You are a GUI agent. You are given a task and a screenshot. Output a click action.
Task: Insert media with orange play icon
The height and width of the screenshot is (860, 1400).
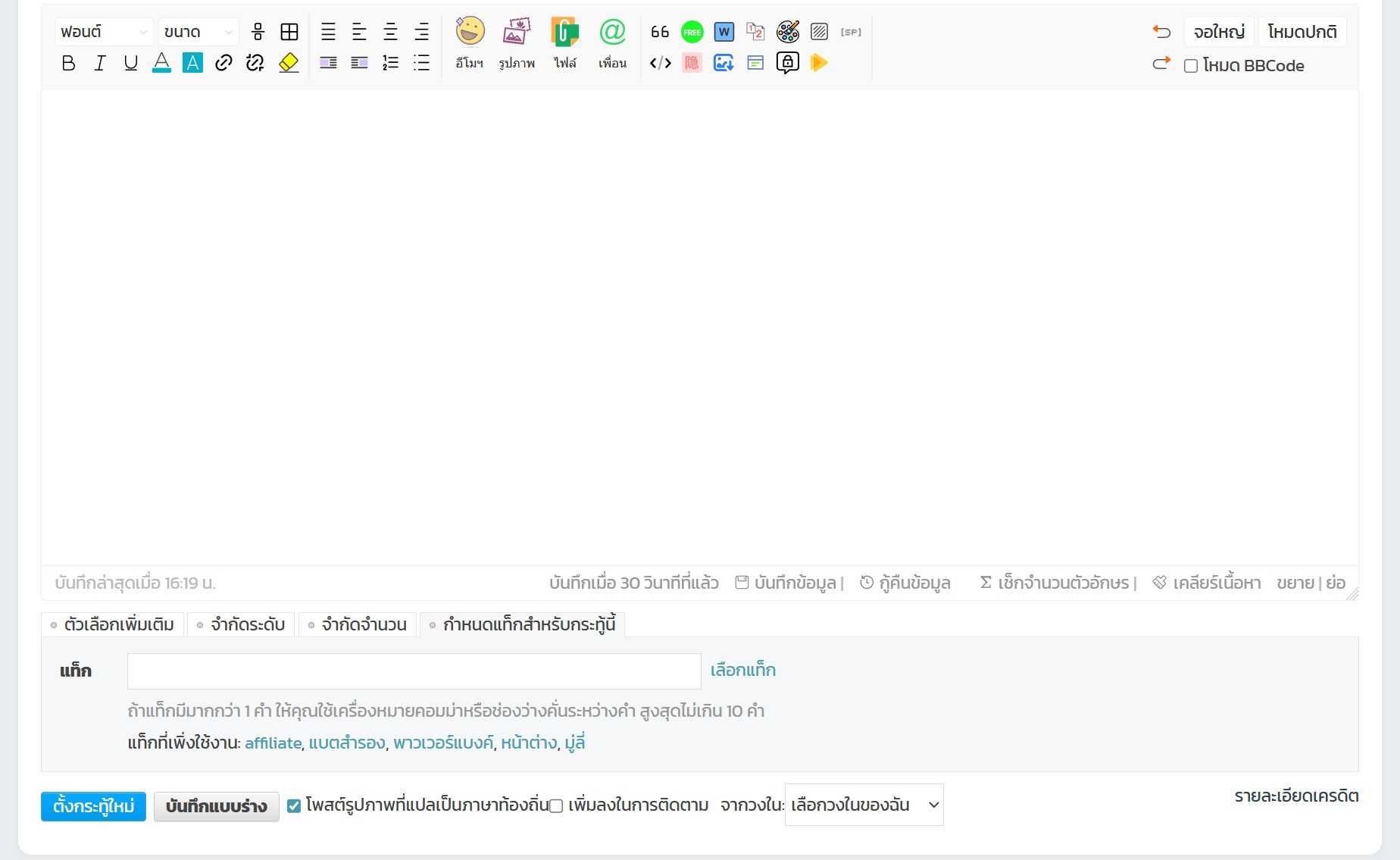click(819, 63)
